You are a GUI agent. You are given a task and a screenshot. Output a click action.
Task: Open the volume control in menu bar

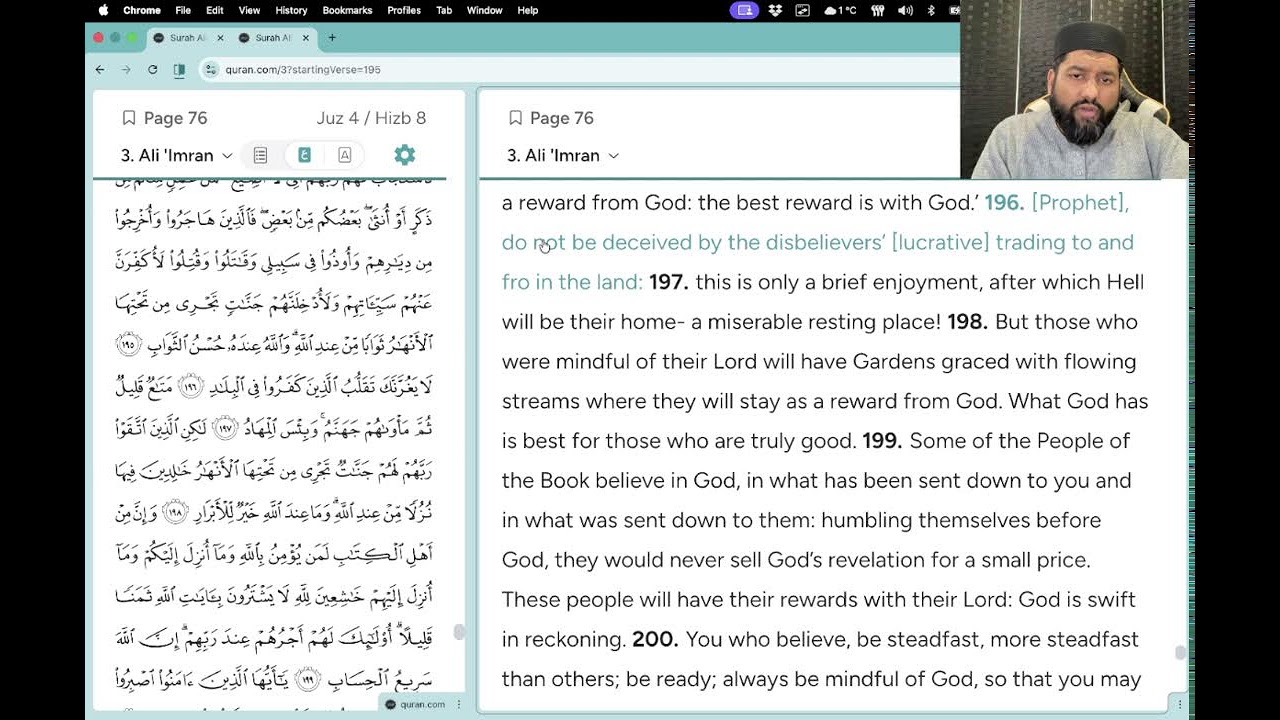tap(905, 10)
